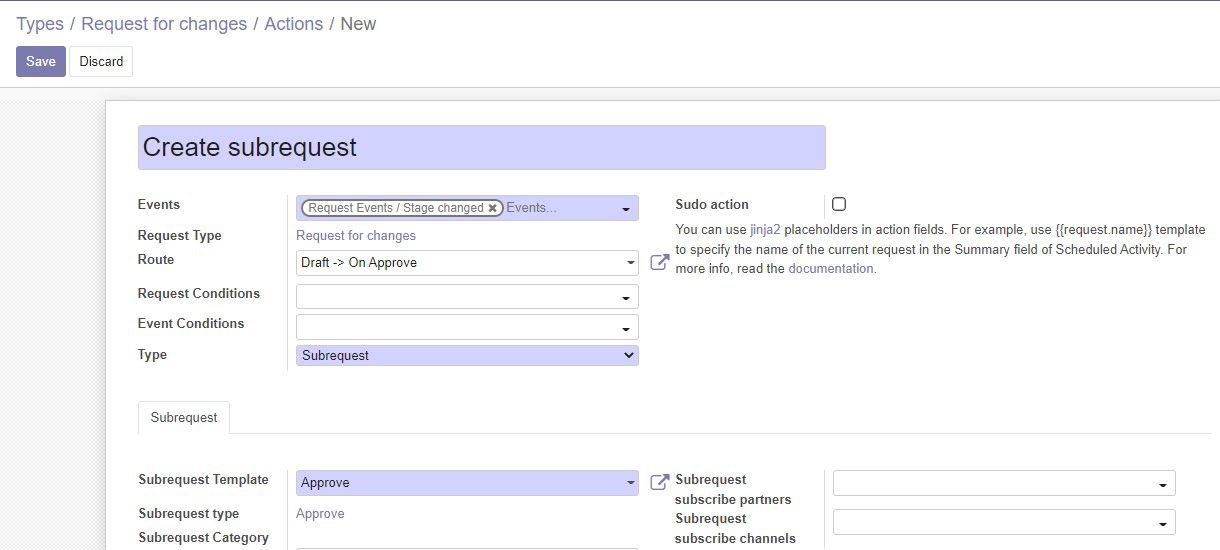Click the Discard button
This screenshot has height=550, width=1220.
pyautogui.click(x=101, y=61)
